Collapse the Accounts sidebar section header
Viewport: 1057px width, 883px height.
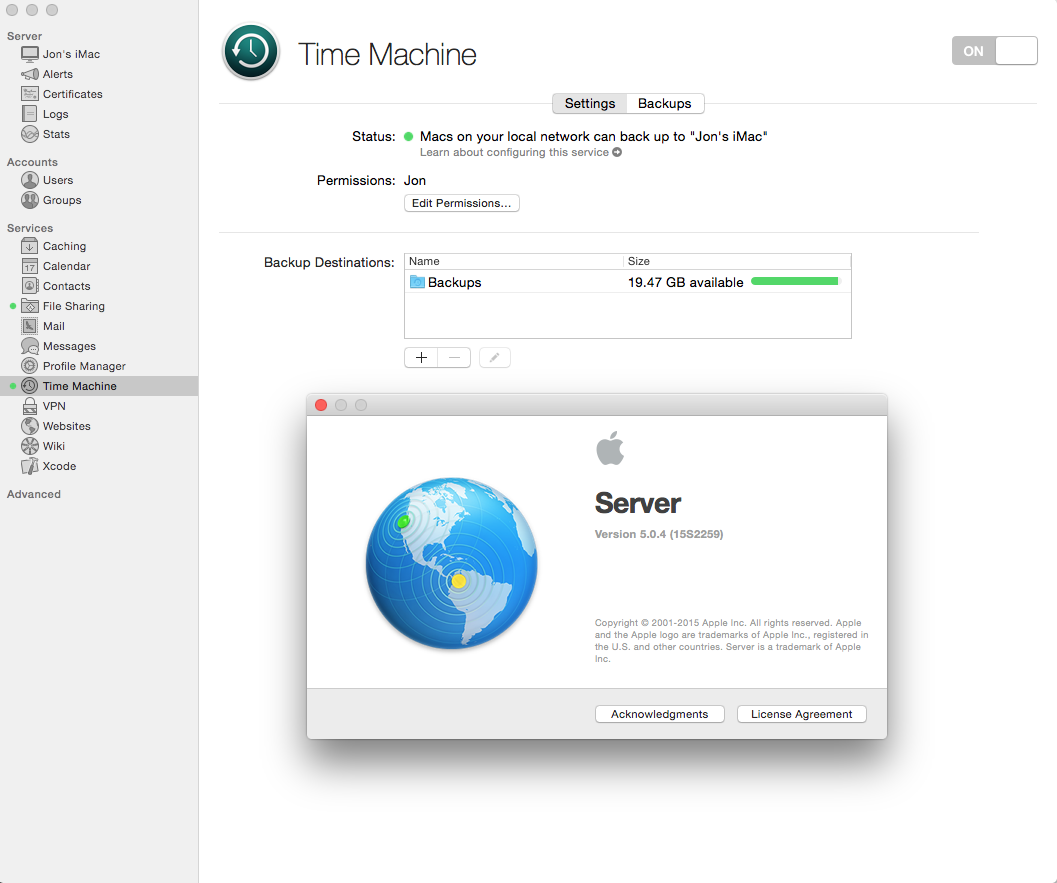pyautogui.click(x=32, y=162)
